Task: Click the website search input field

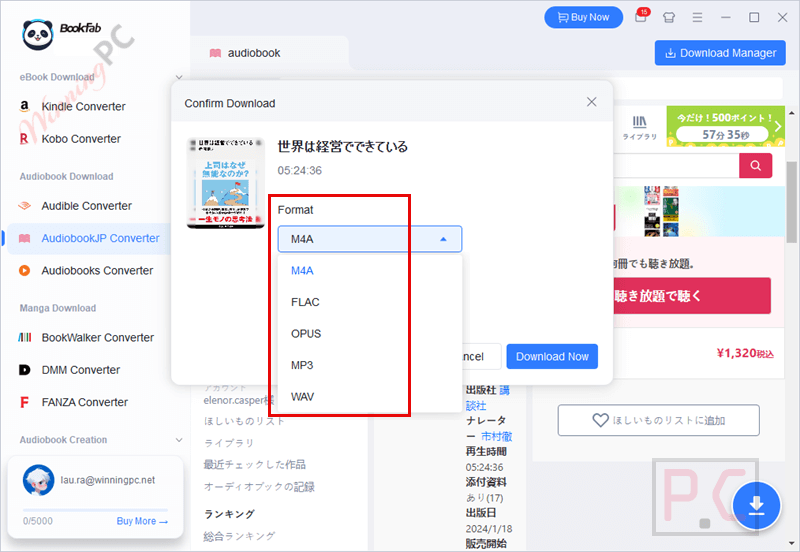Action: tap(676, 165)
